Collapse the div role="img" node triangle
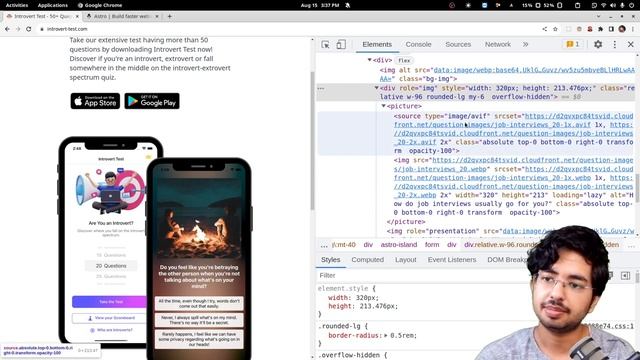 coord(376,88)
